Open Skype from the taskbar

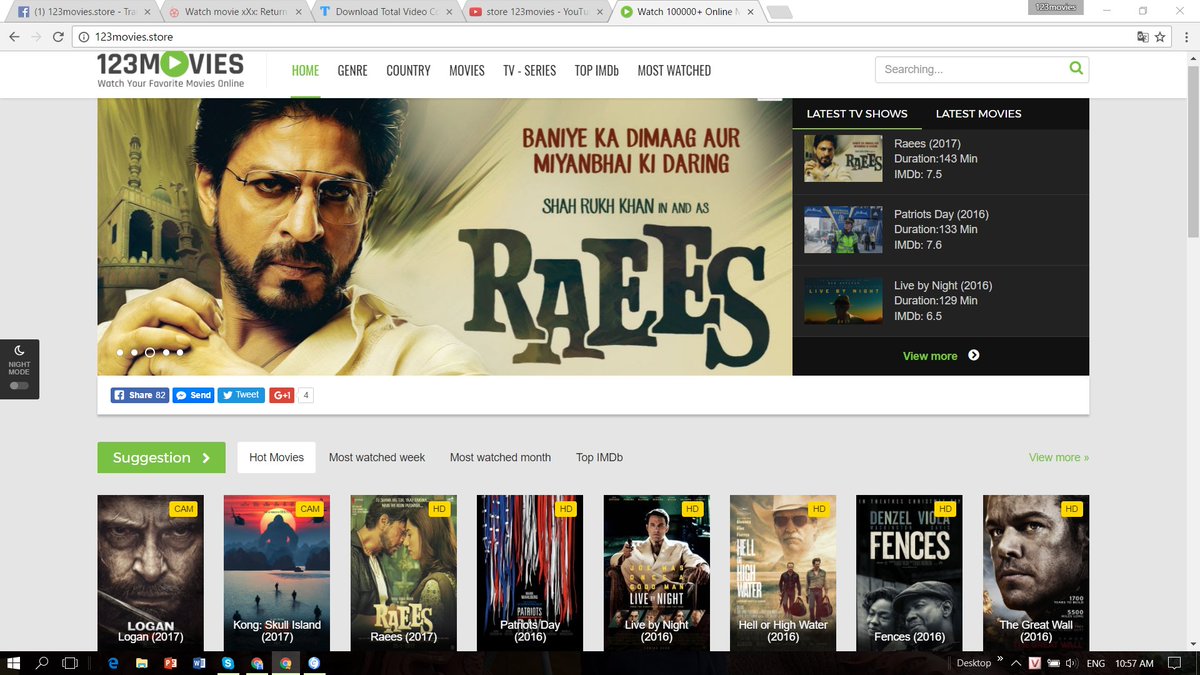click(x=228, y=663)
